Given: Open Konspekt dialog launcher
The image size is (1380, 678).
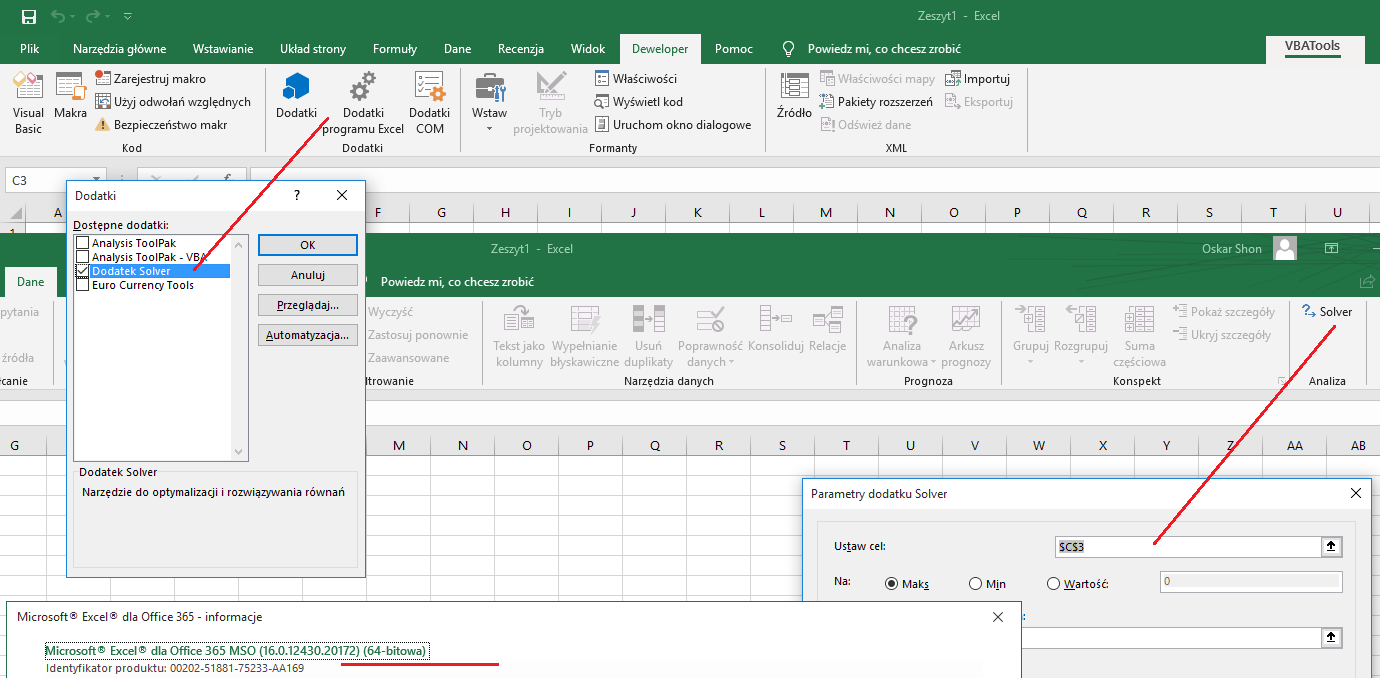Looking at the screenshot, I should (1281, 381).
